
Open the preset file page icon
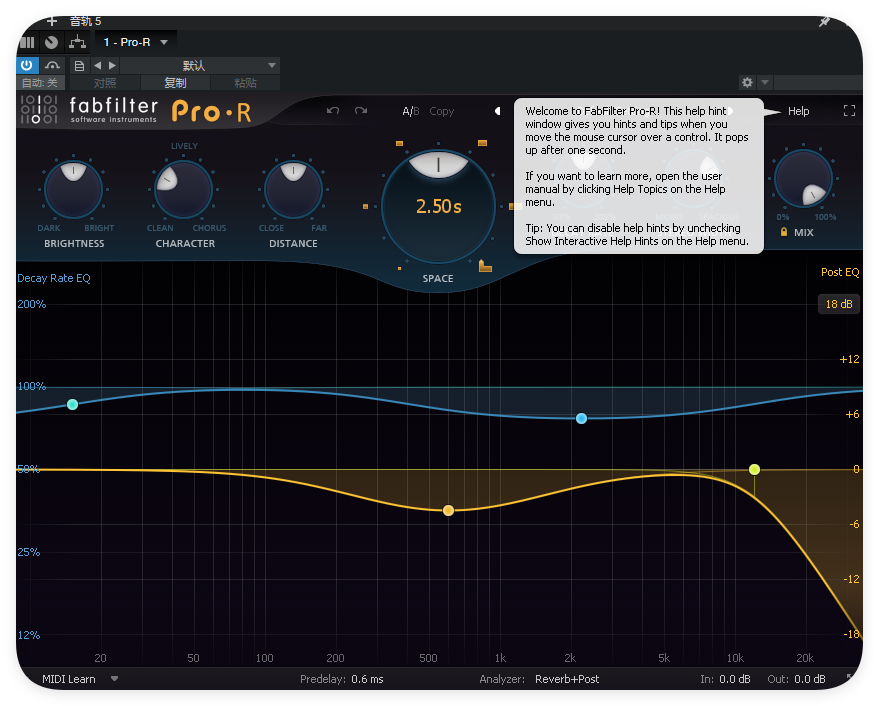(x=80, y=66)
